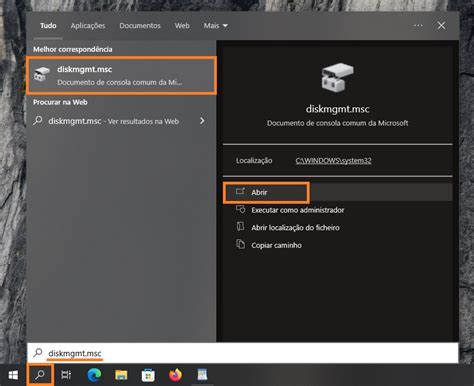
Task: Choose Abrir localização do ficheiro
Action: (x=288, y=228)
